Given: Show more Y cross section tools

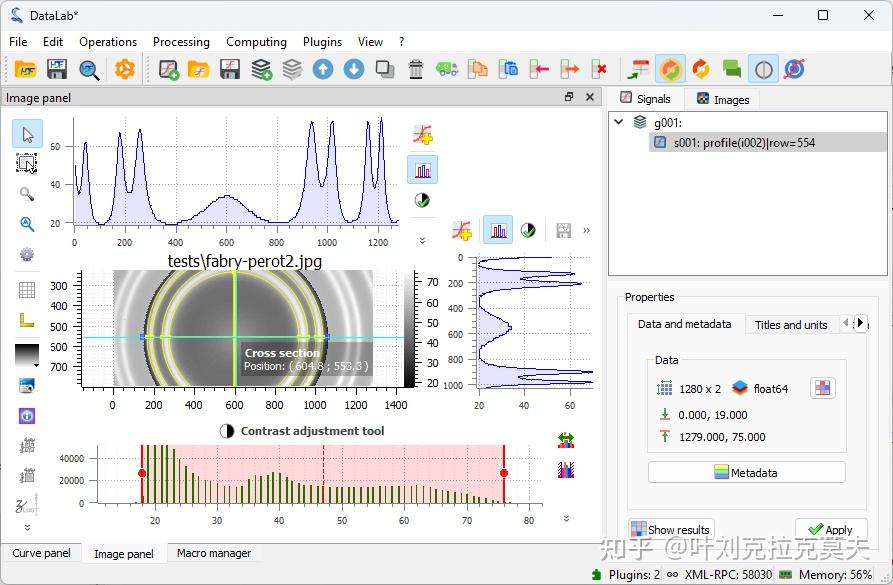Looking at the screenshot, I should (586, 231).
